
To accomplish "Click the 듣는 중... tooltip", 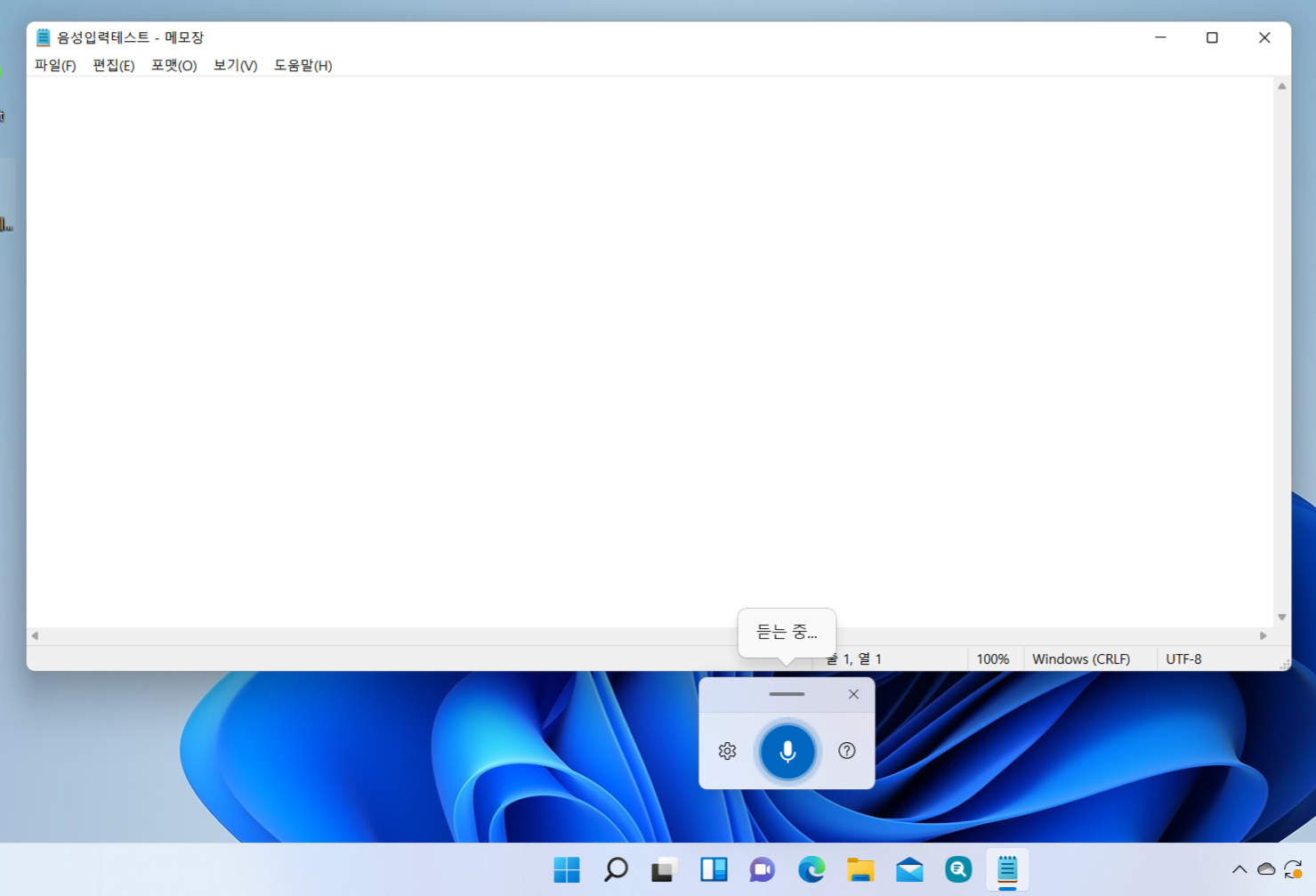I will pos(787,632).
